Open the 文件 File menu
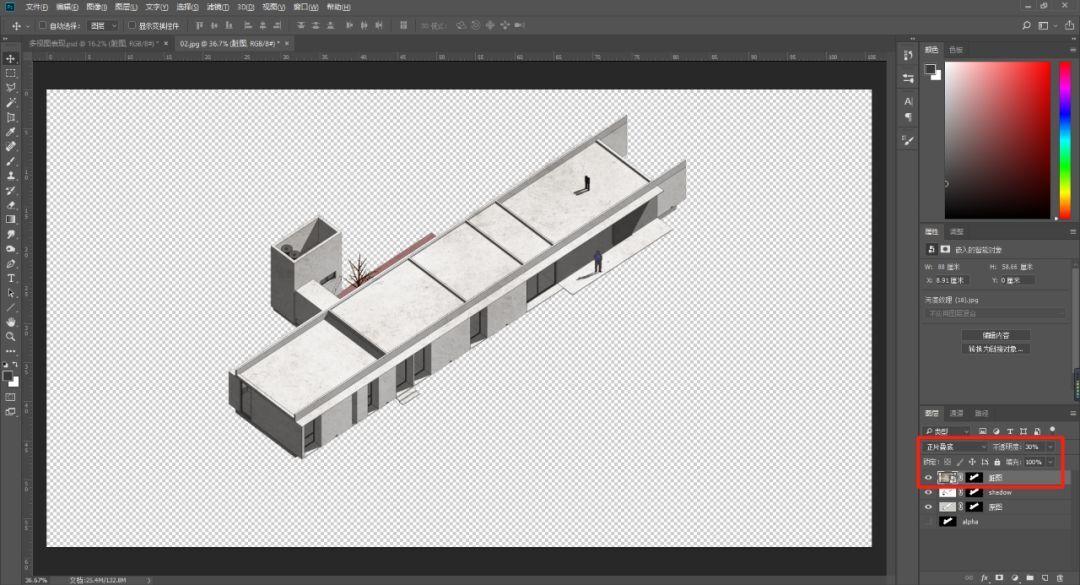Viewport: 1080px width, 585px height. [37, 7]
